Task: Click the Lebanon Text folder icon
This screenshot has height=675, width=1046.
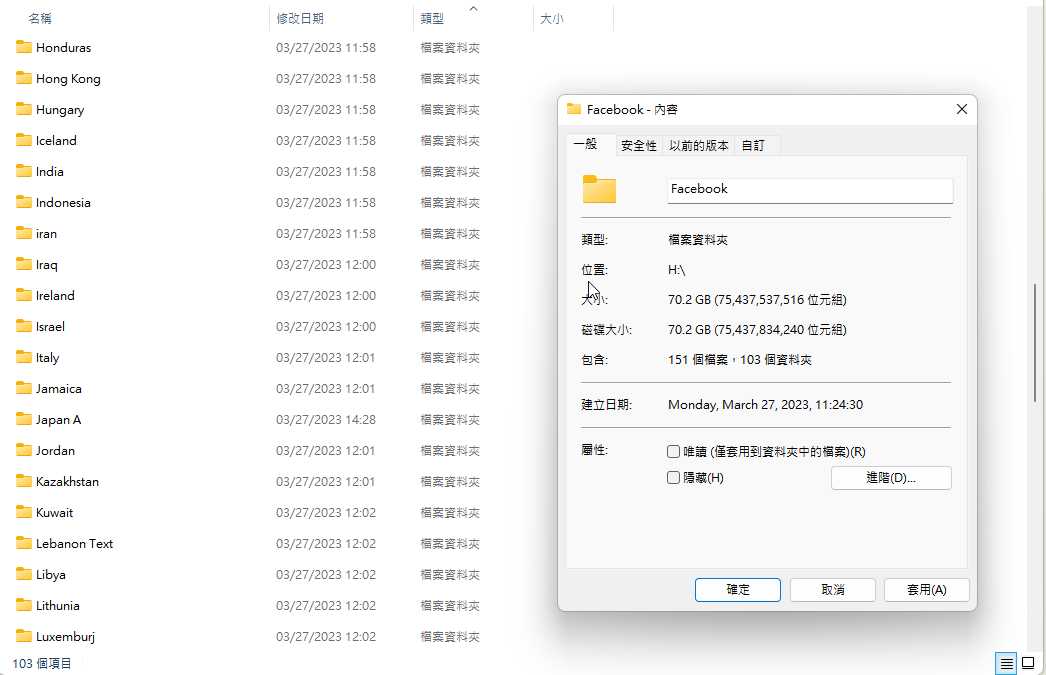Action: [24, 543]
